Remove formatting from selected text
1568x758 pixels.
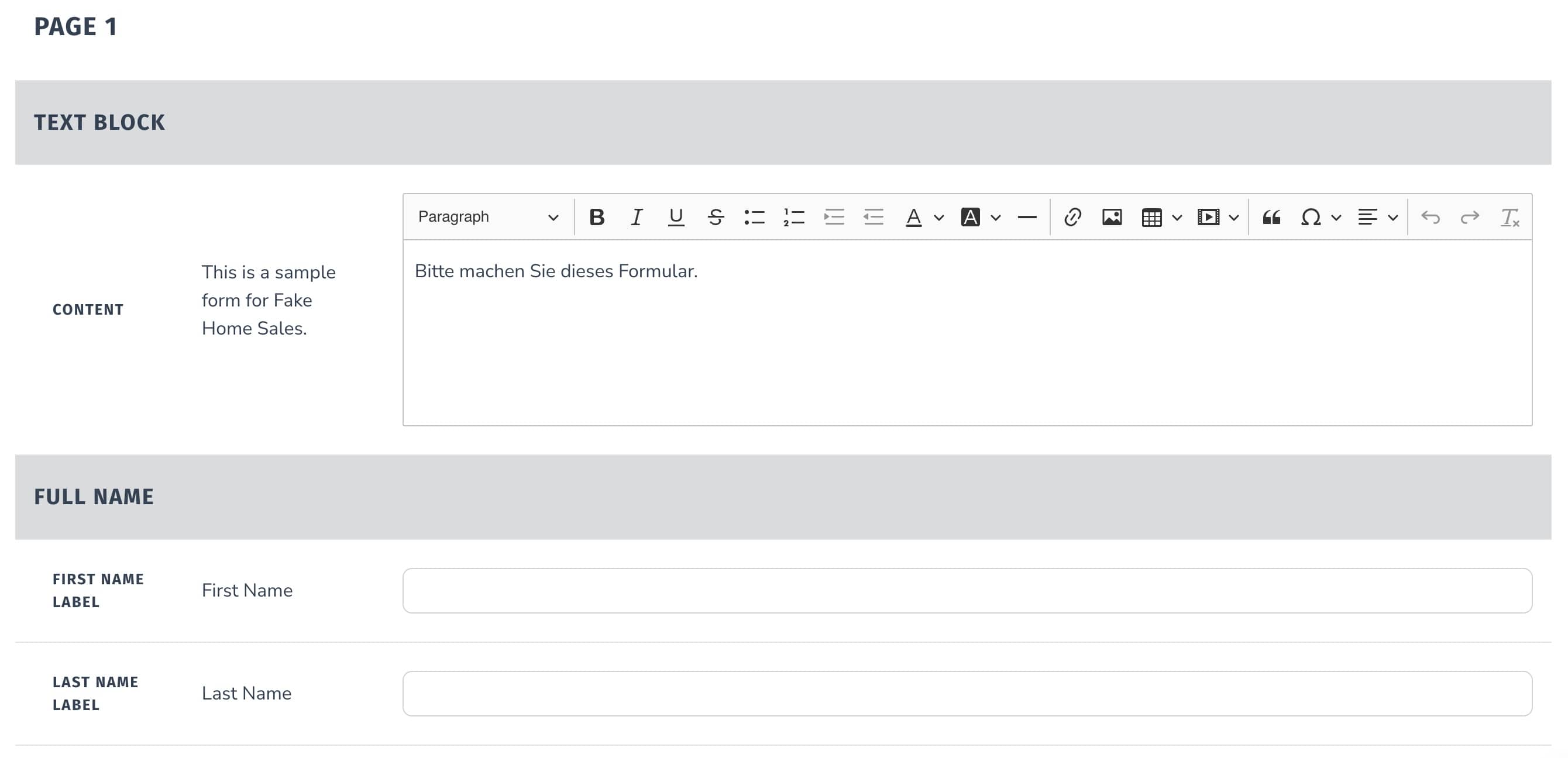[1509, 217]
